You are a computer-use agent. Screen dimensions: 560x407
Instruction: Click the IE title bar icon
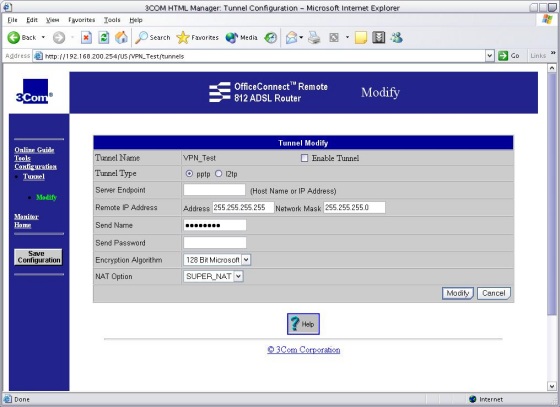pyautogui.click(x=7, y=7)
